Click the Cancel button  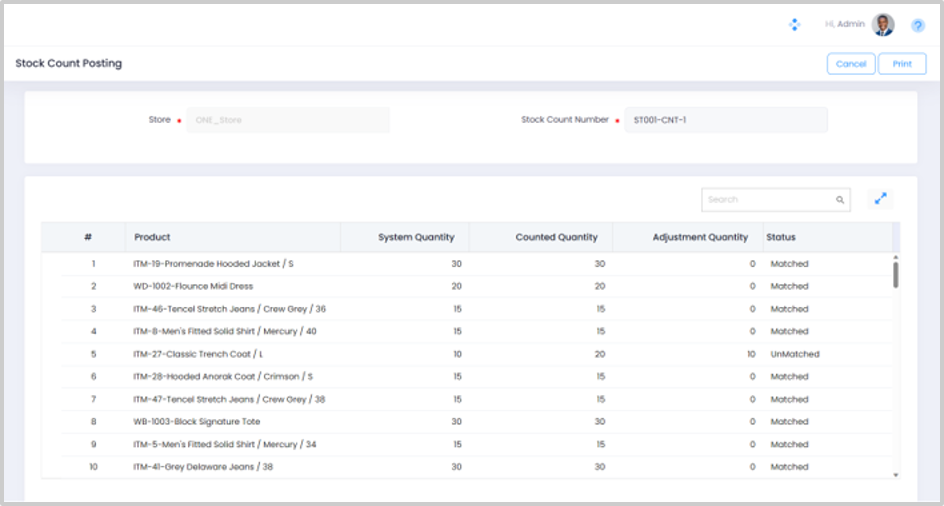pos(851,64)
